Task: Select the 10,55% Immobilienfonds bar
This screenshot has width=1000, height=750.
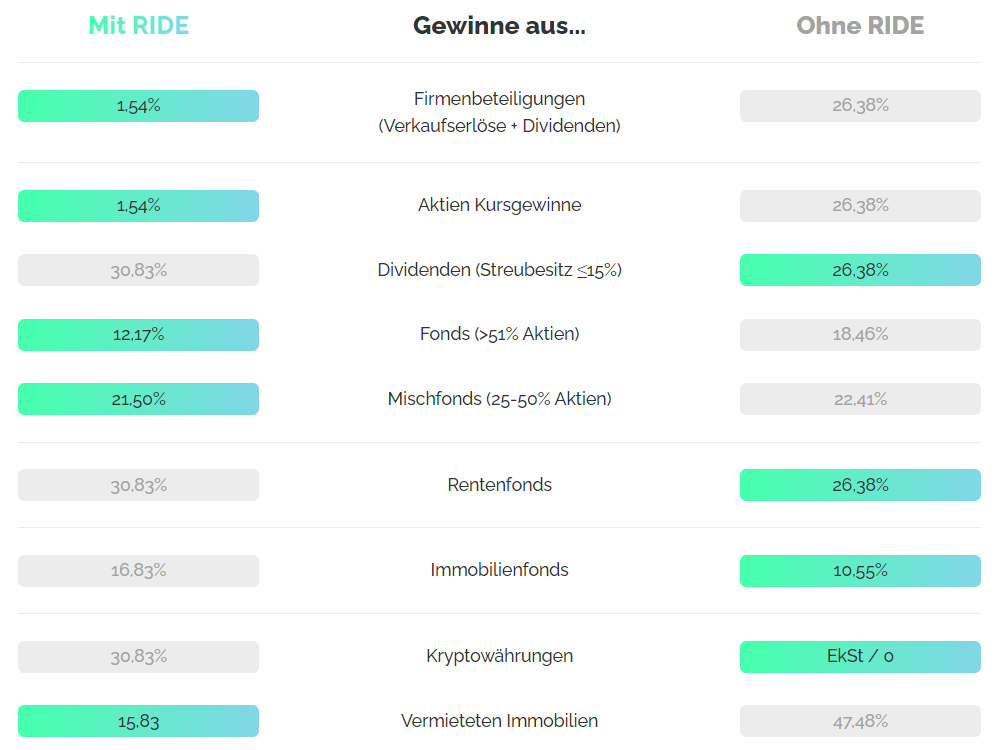Action: 860,571
